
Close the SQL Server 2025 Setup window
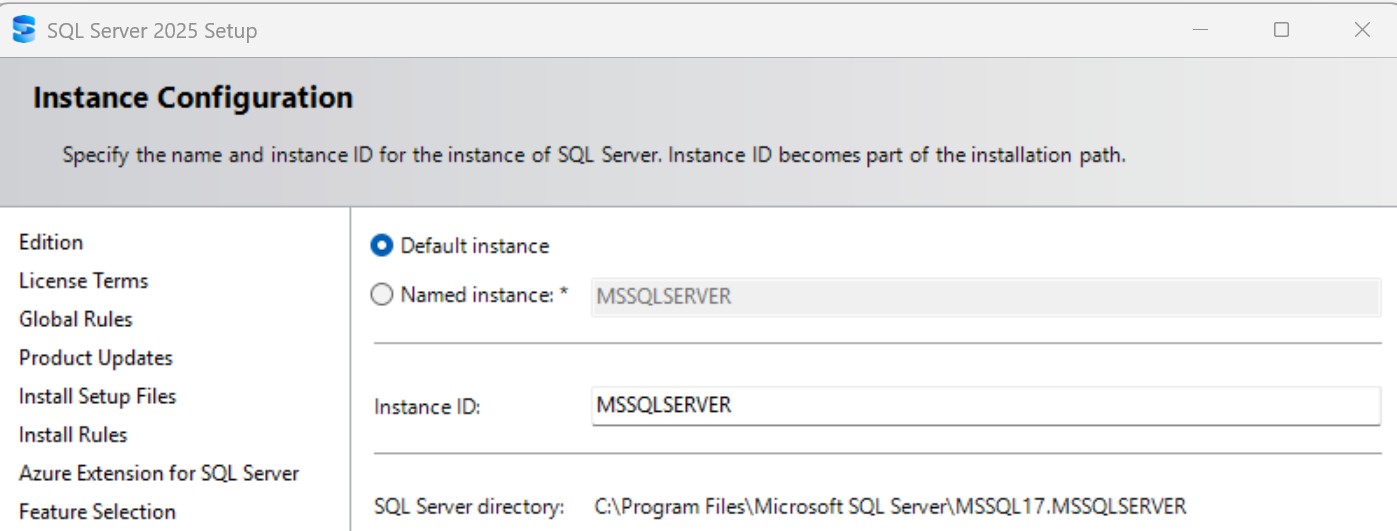click(1362, 30)
